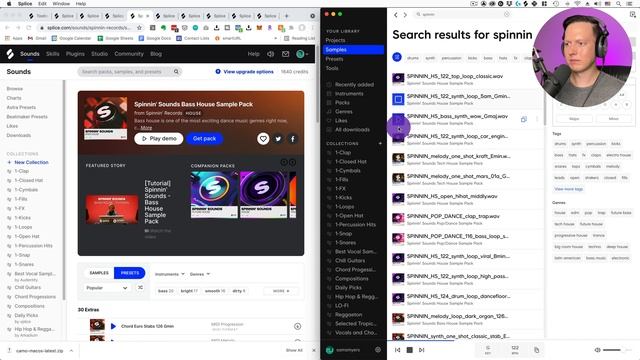Switch to the Presets toggle on pack page
The width and height of the screenshot is (640, 360).
pyautogui.click(x=130, y=273)
